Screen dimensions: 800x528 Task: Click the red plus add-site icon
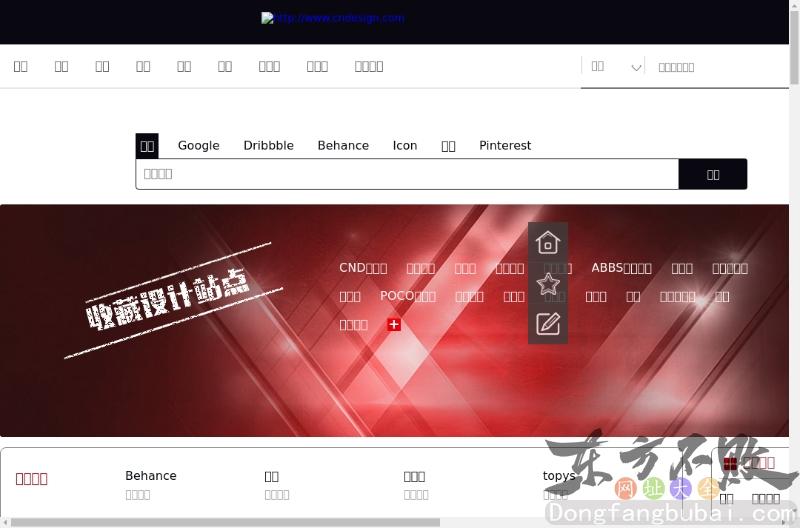394,324
